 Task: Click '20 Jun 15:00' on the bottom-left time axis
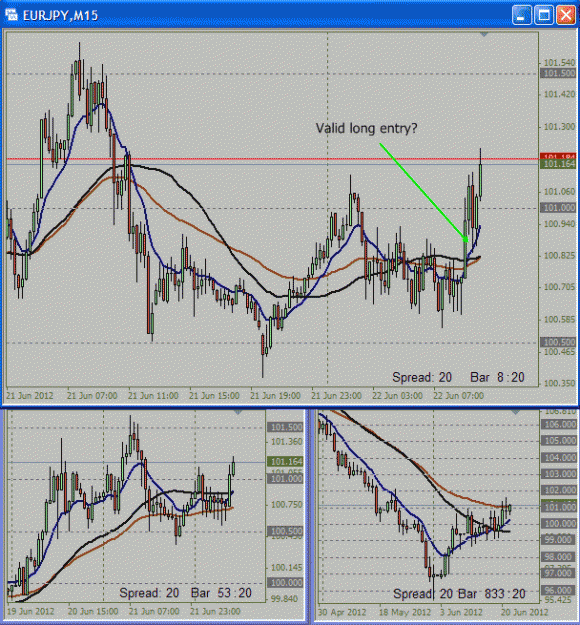point(93,611)
